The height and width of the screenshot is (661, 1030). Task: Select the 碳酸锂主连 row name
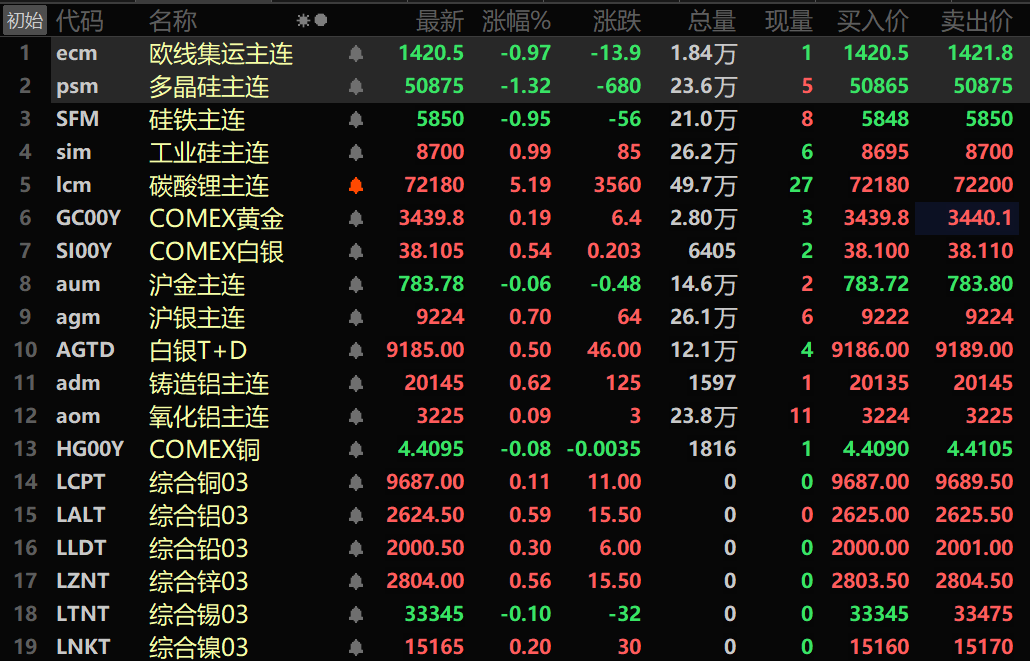(210, 186)
